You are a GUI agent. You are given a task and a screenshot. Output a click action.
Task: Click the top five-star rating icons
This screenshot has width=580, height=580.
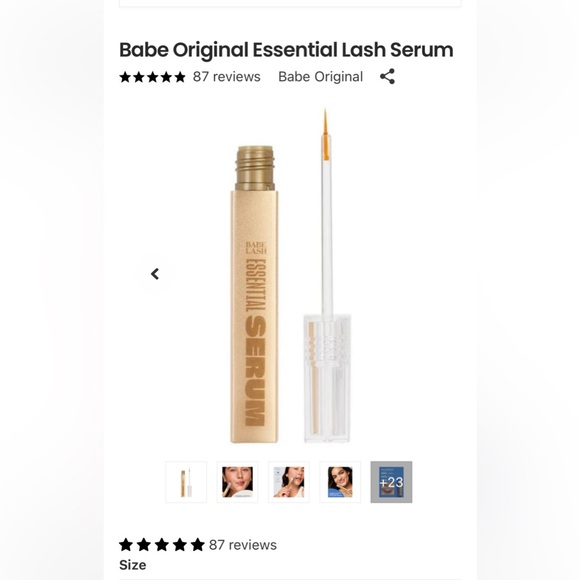click(x=152, y=77)
